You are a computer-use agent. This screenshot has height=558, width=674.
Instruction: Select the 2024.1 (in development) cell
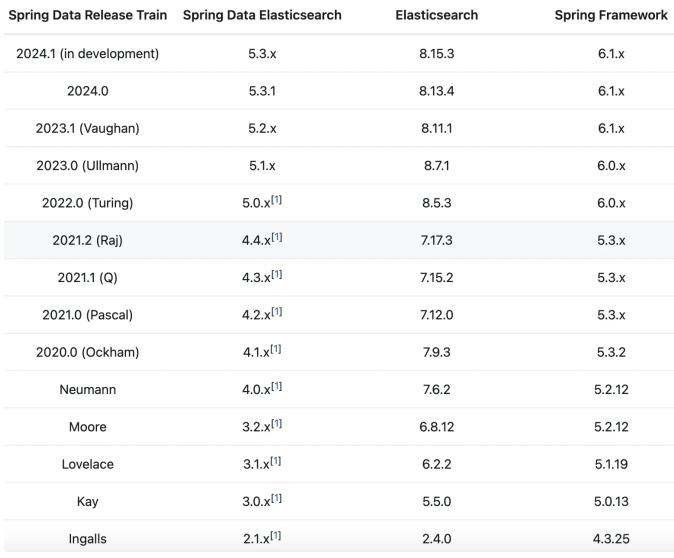point(88,54)
